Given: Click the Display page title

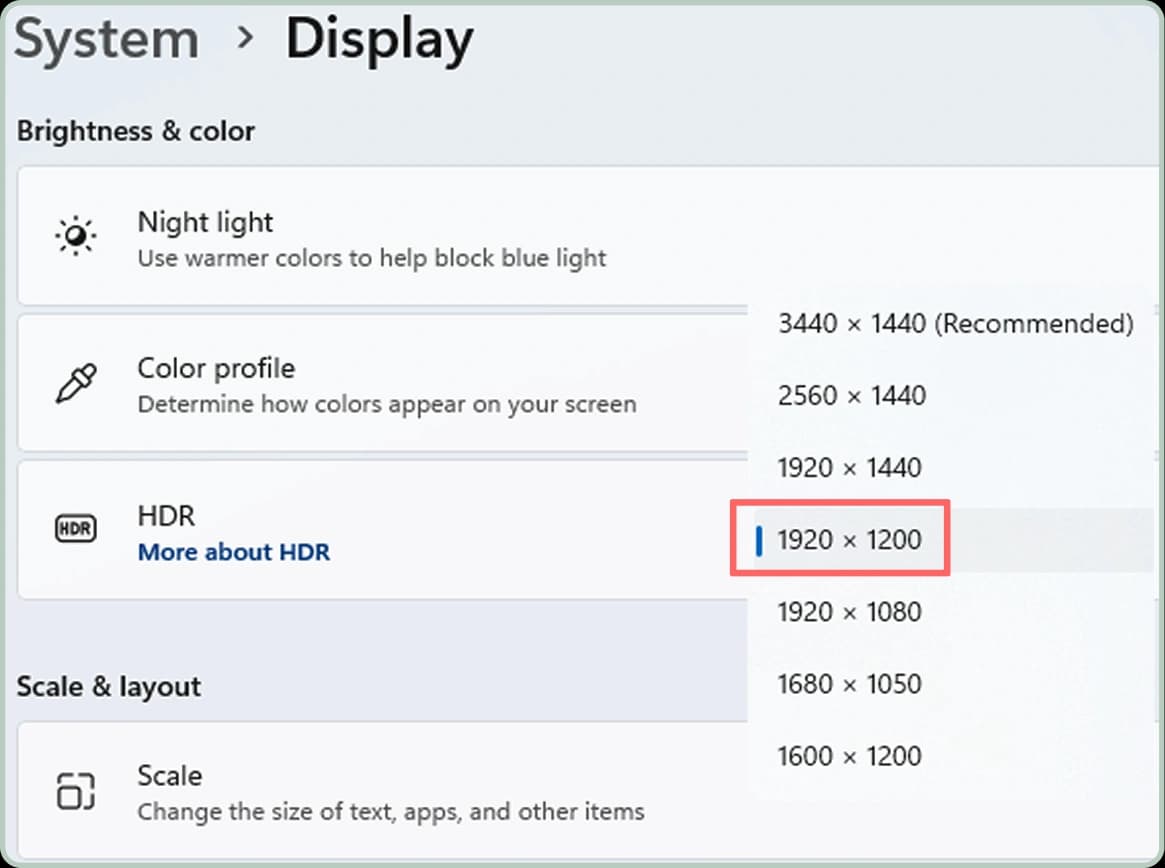Looking at the screenshot, I should (x=380, y=41).
